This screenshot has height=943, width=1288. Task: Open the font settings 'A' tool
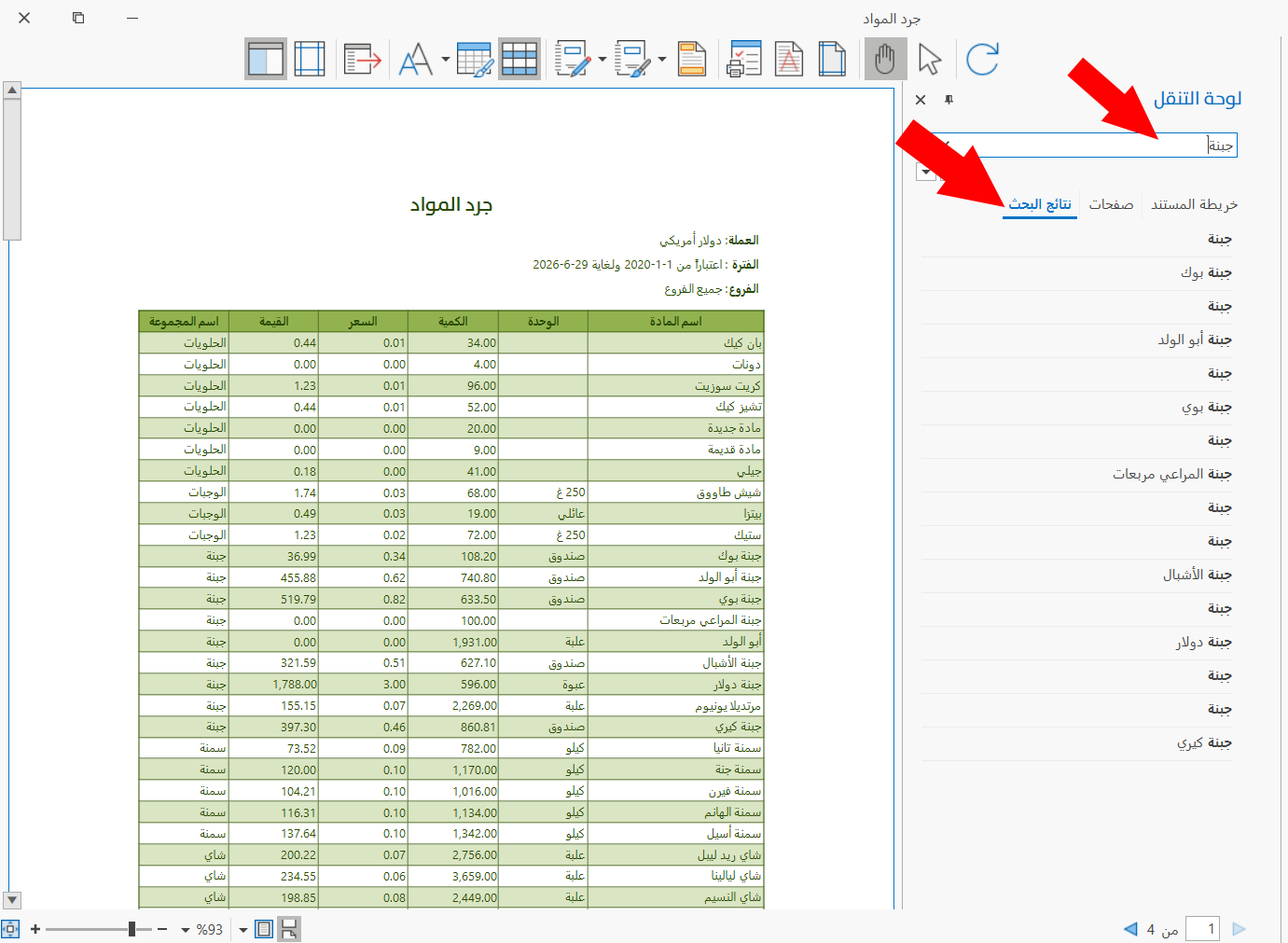[416, 59]
